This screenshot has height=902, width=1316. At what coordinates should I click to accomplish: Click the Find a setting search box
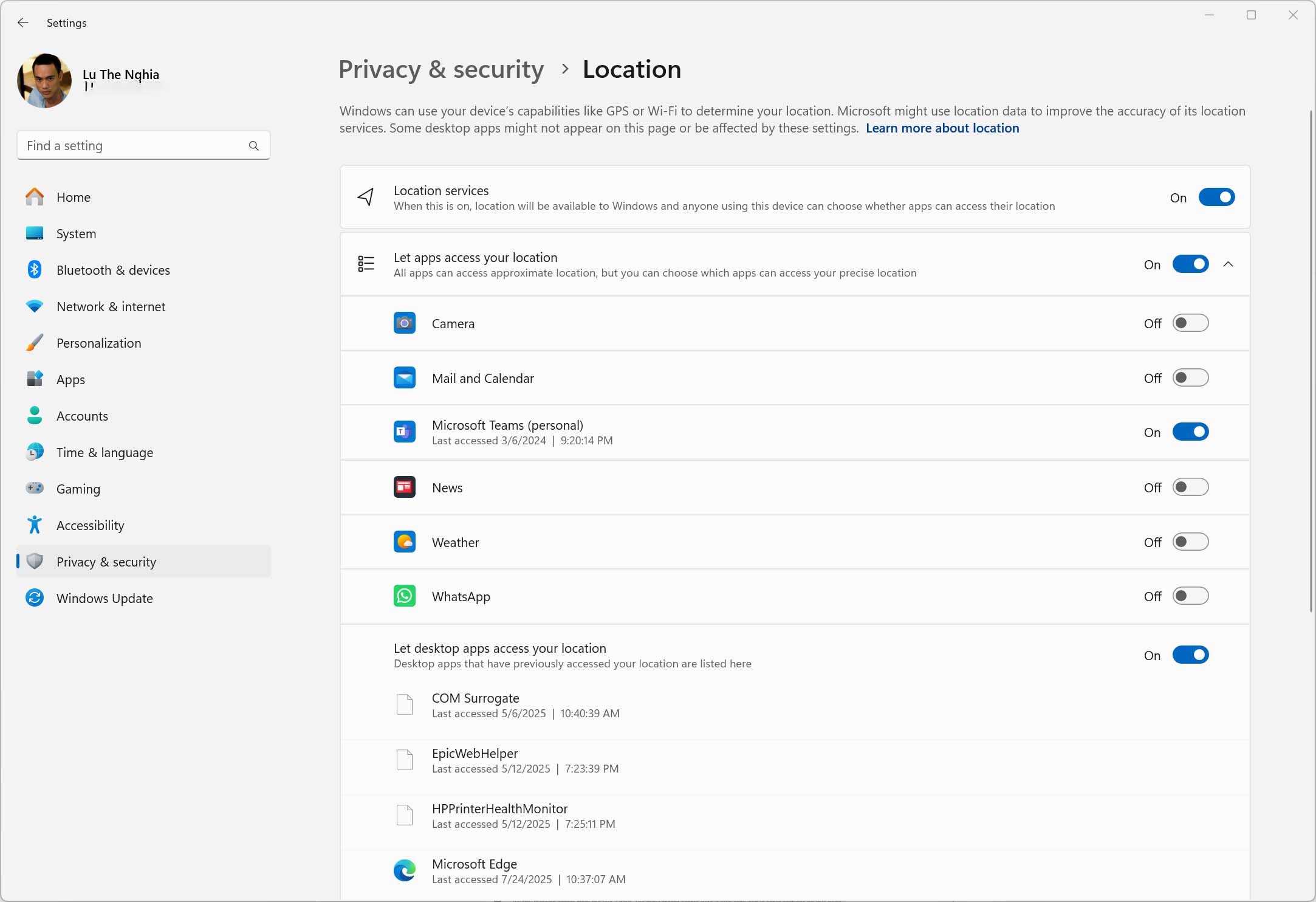coord(143,146)
